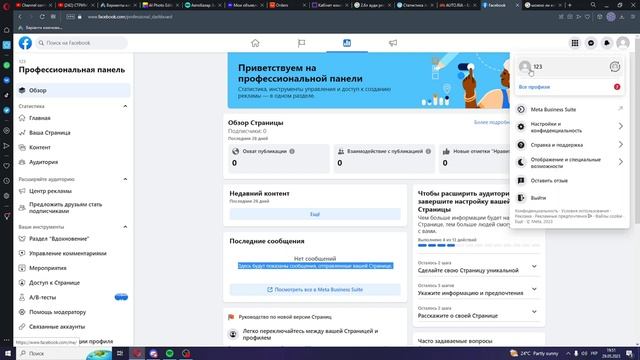Screen dimensions: 640x360
Task: Open Spotify from the Windows taskbar
Action: coord(170,353)
